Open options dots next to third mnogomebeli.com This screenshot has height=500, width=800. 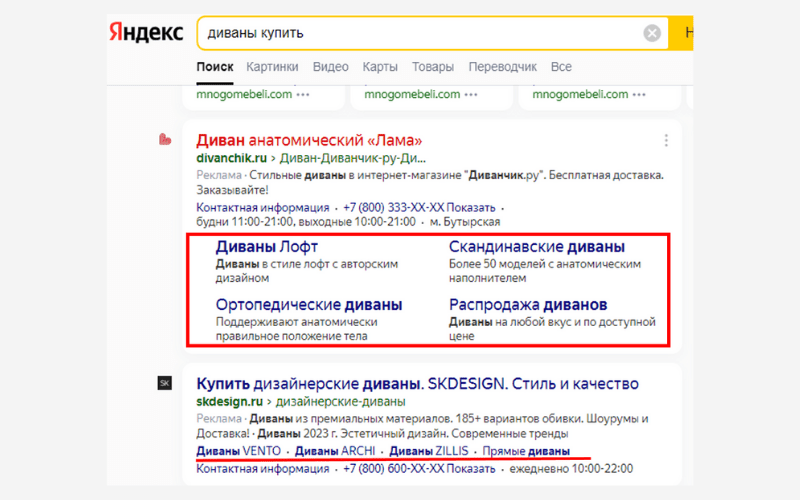click(x=639, y=94)
